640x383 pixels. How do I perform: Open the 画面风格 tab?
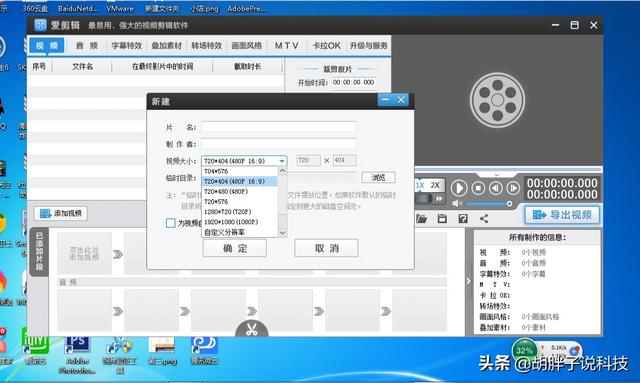pos(247,46)
